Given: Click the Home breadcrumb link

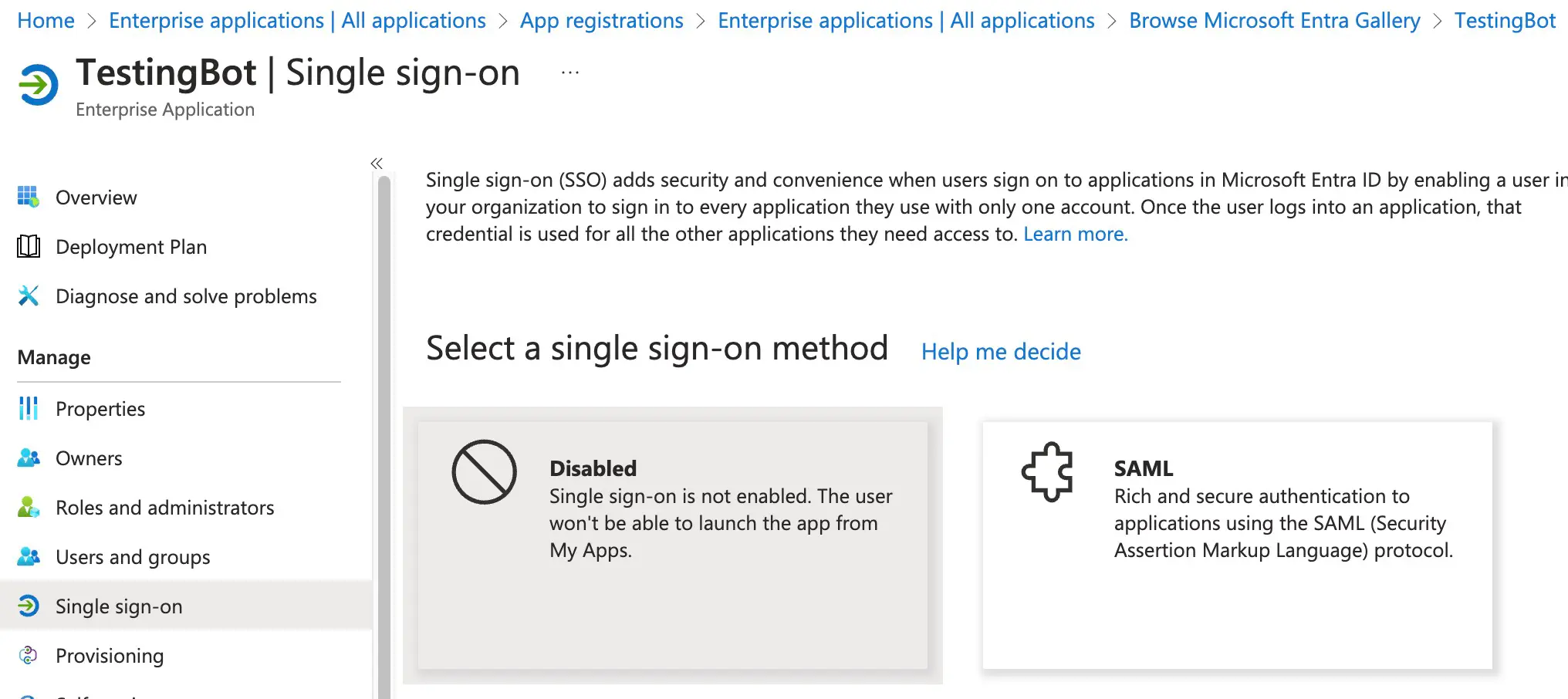Looking at the screenshot, I should 46,21.
